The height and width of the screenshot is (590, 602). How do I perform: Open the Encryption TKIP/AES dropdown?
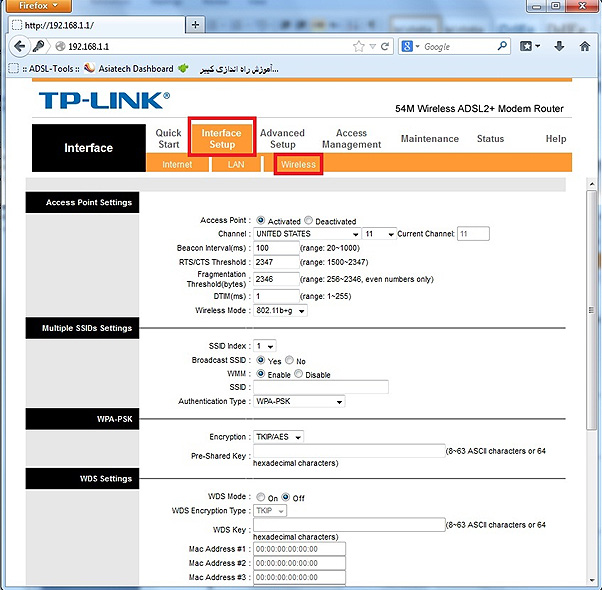coord(278,437)
